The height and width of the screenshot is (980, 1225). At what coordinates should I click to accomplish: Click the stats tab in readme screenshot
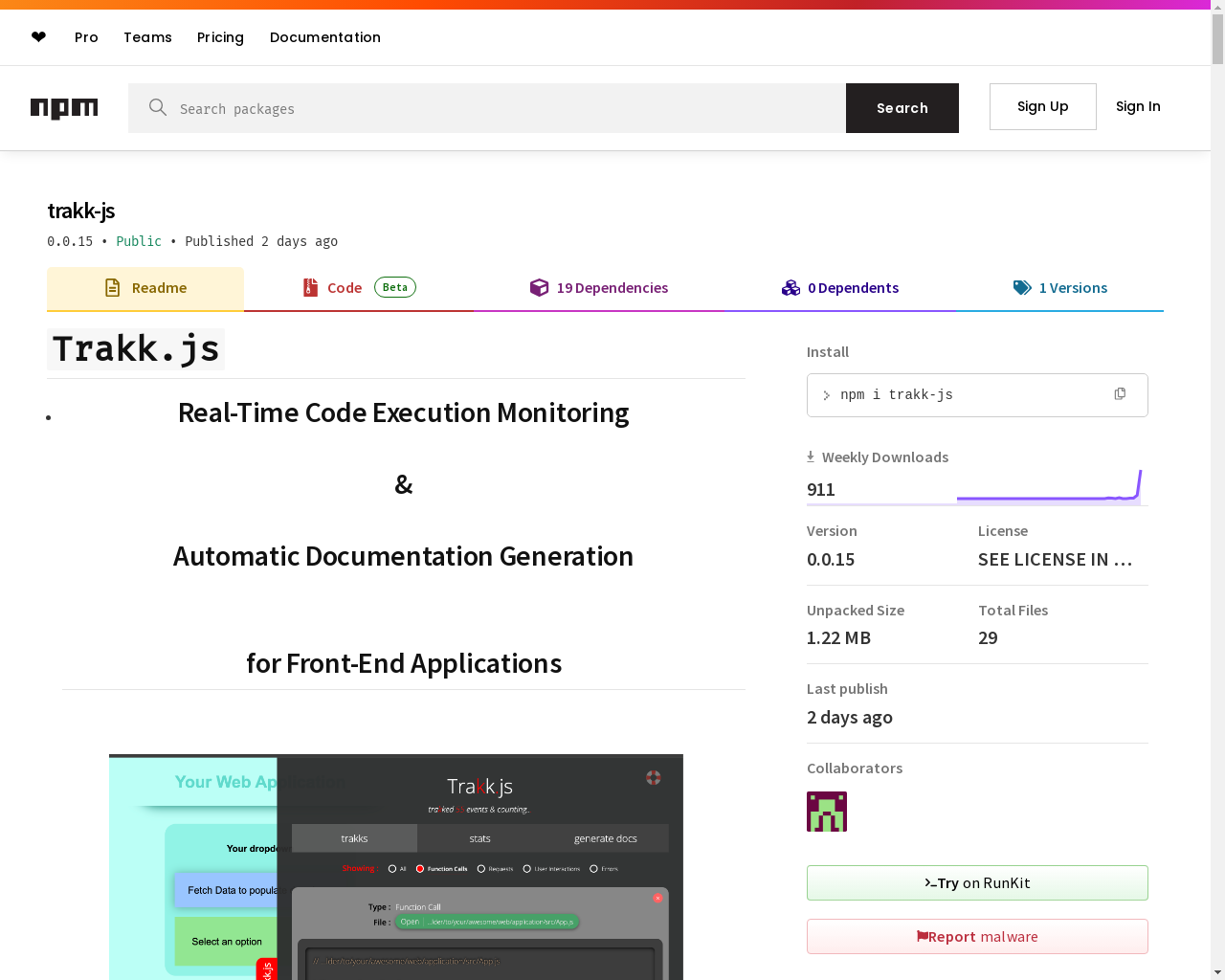[x=480, y=838]
